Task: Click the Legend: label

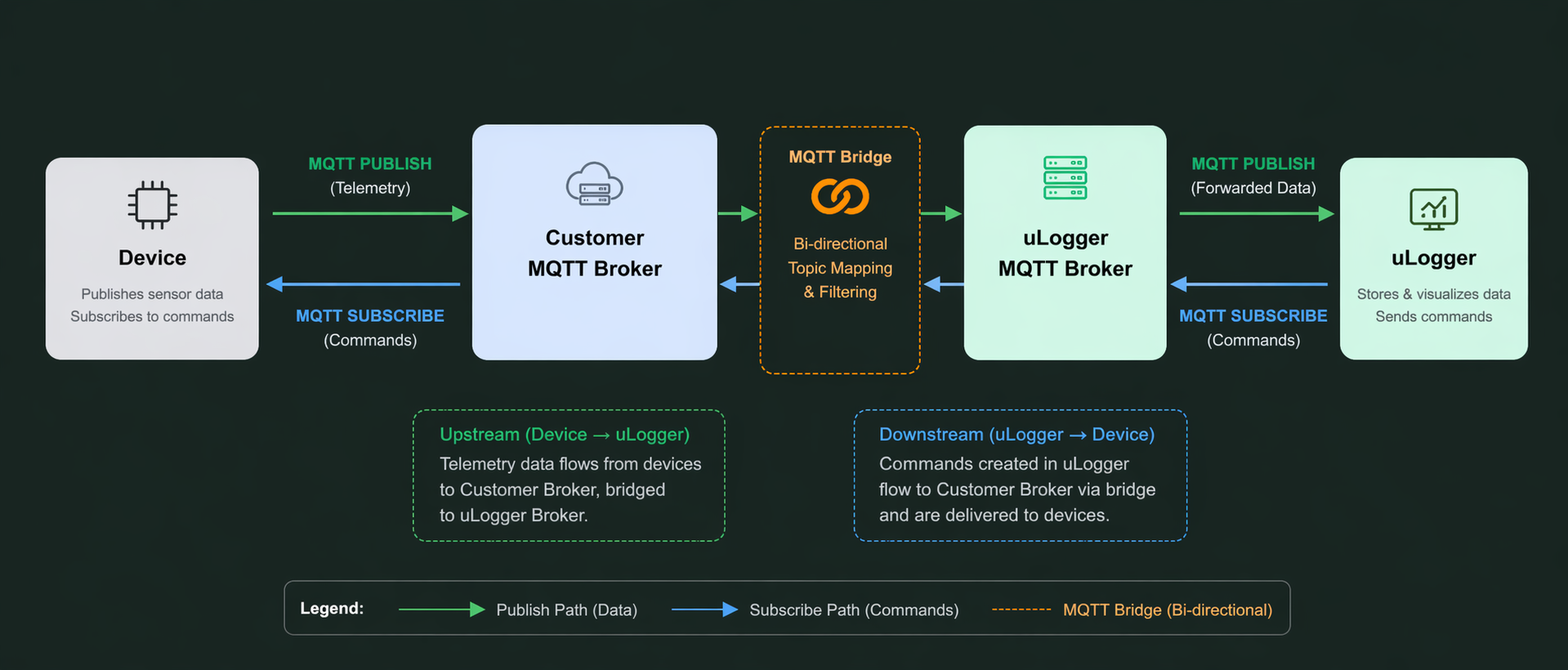Action: [332, 609]
